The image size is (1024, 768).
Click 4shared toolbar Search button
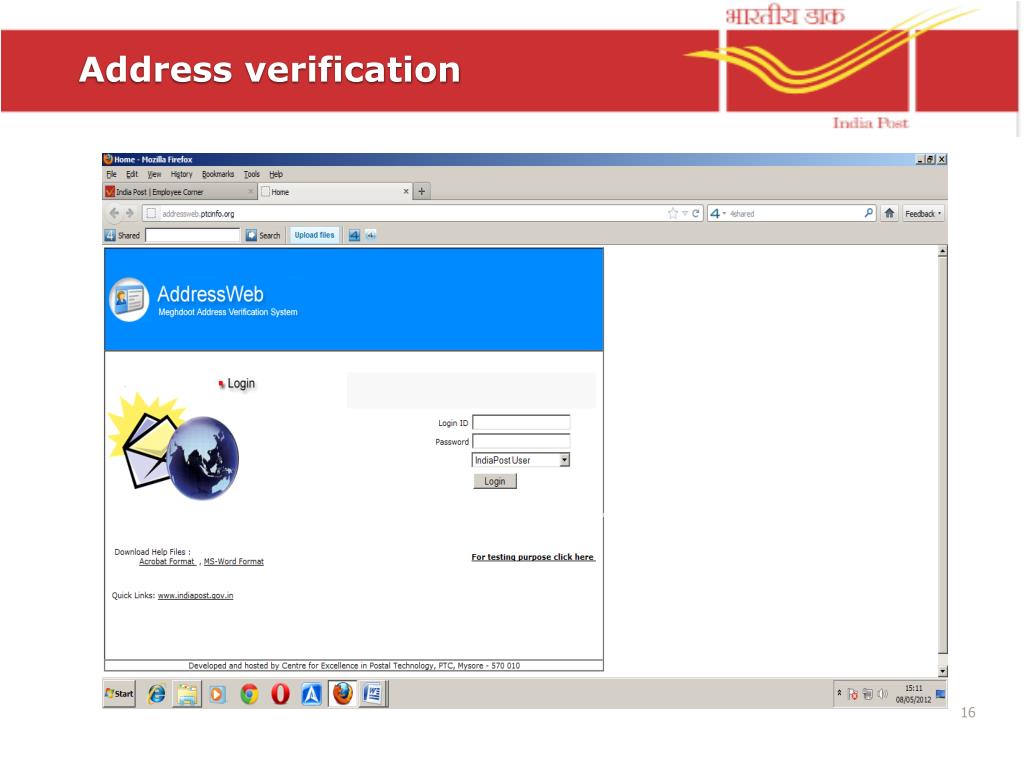pyautogui.click(x=263, y=235)
